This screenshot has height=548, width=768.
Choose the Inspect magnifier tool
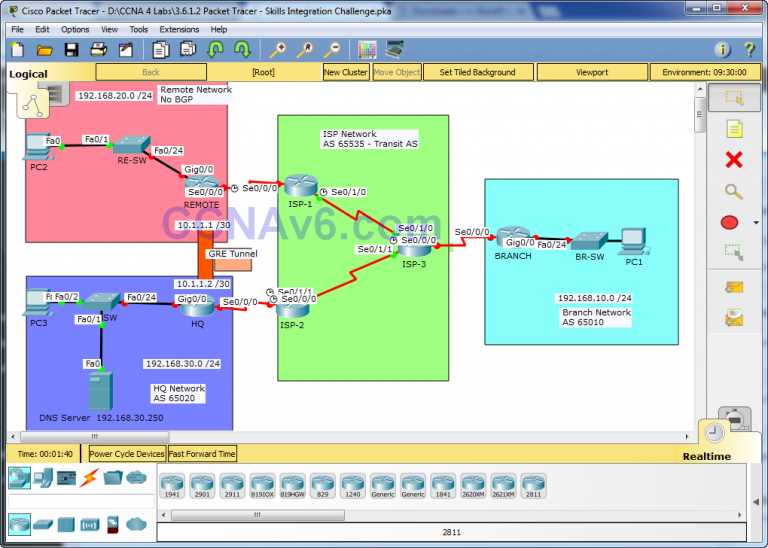(x=734, y=191)
